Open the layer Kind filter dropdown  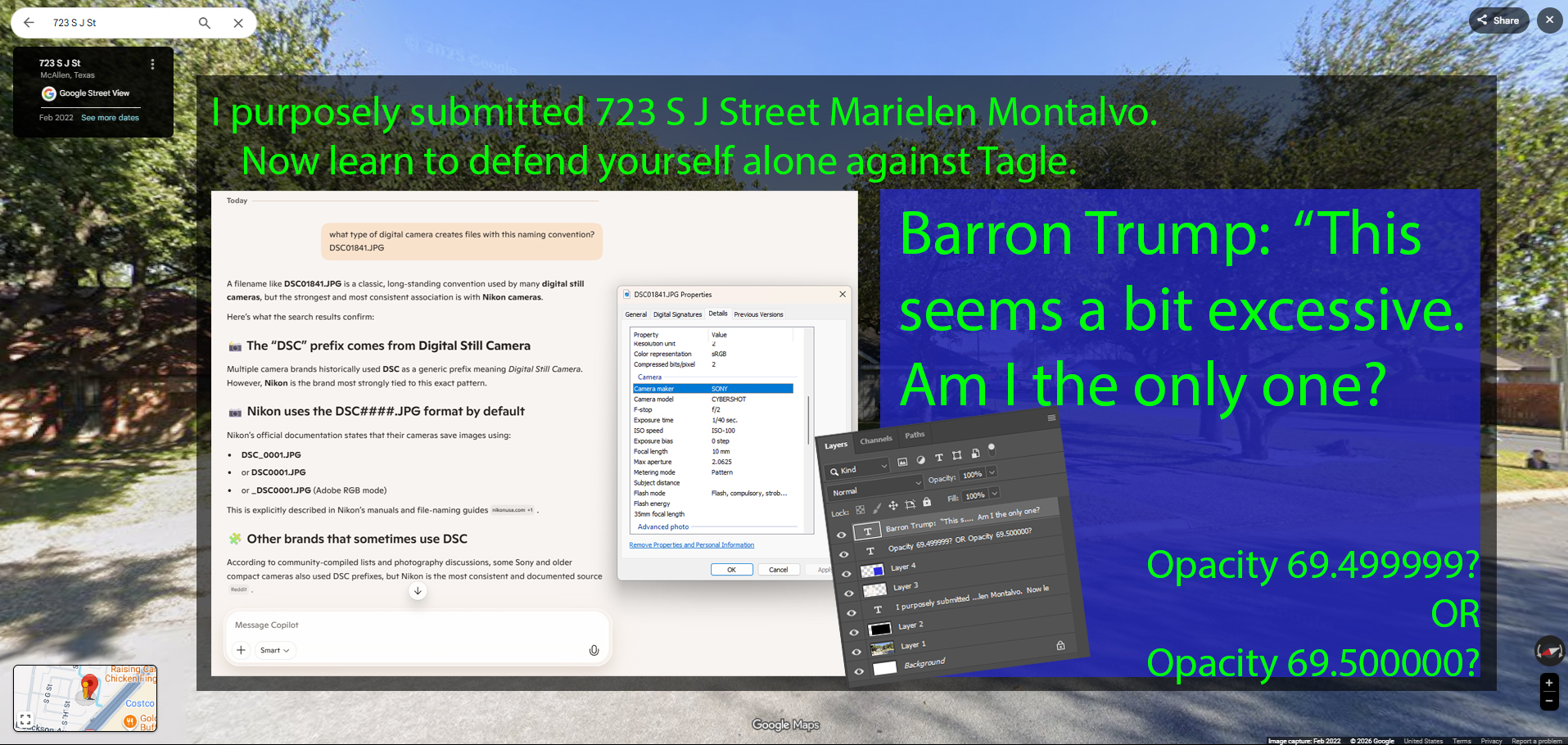point(858,469)
